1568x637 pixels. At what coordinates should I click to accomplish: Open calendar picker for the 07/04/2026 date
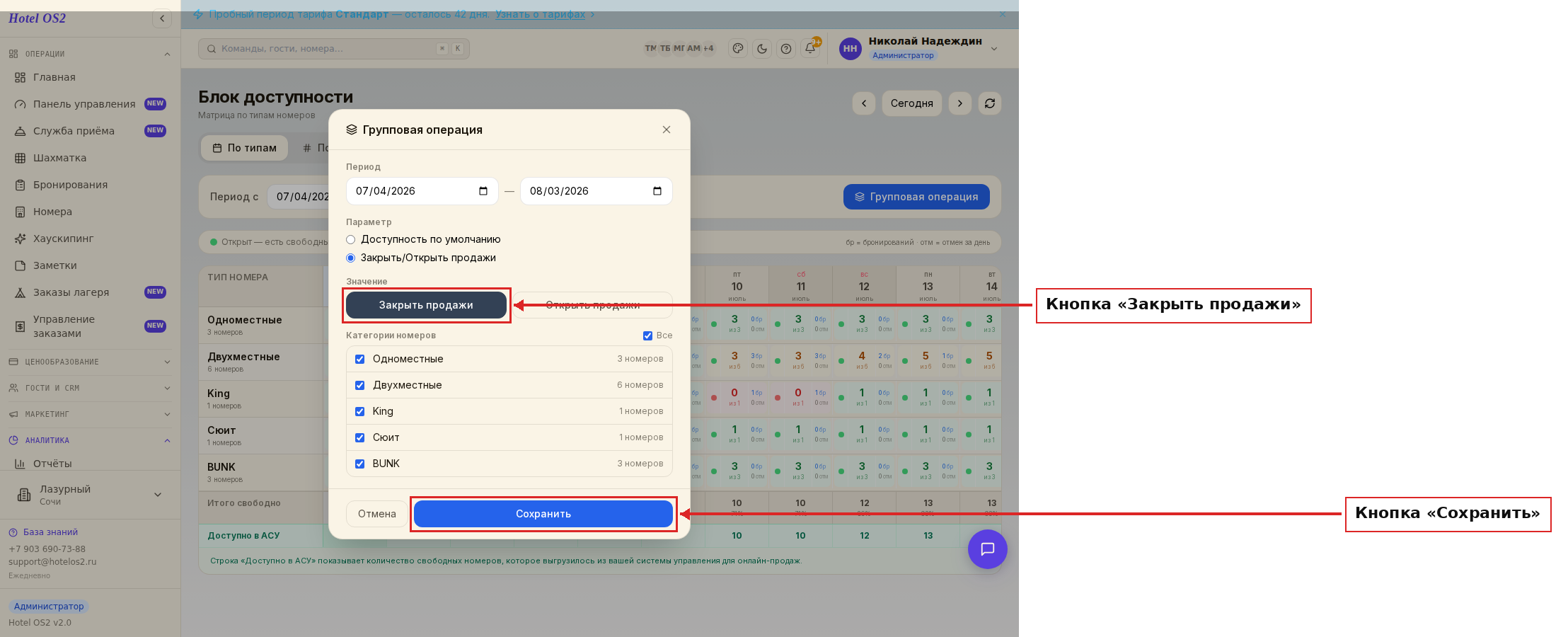(483, 191)
